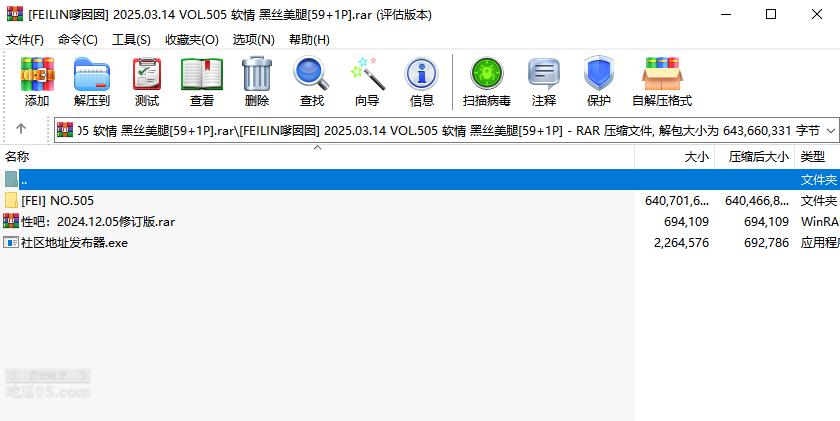Image resolution: width=840 pixels, height=421 pixels.
Task: Click the Find (查找) magnifier icon
Action: [x=312, y=82]
